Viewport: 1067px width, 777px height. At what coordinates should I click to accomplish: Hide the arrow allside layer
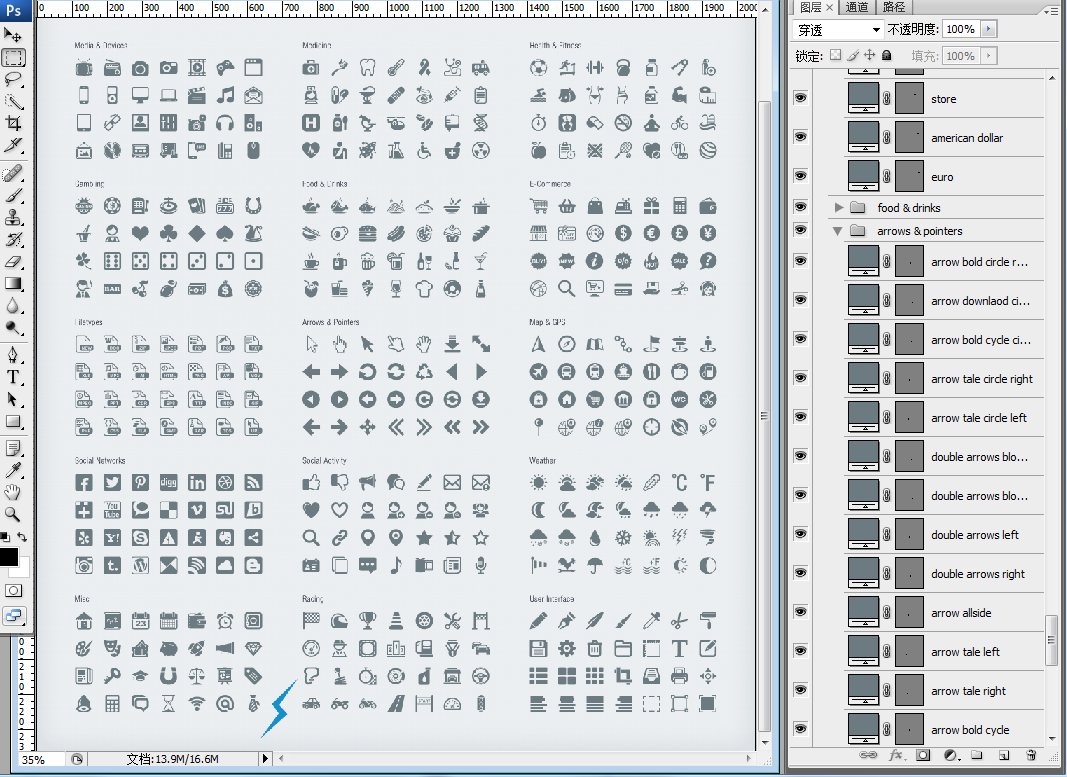(x=800, y=612)
